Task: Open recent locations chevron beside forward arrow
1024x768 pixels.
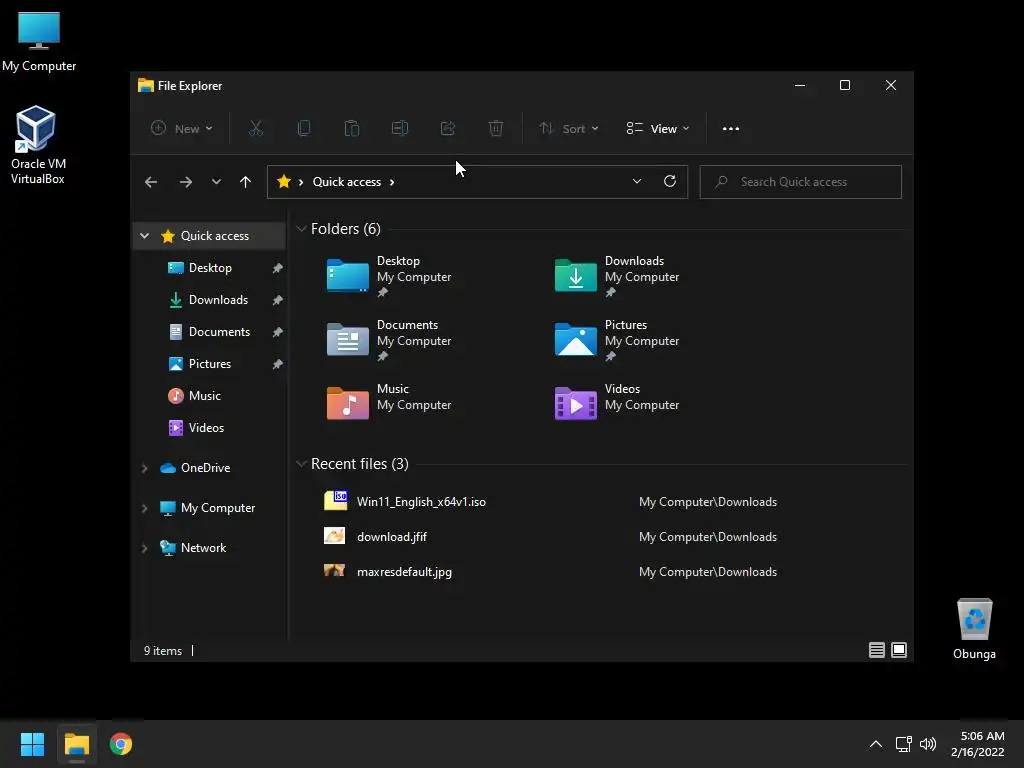Action: point(216,182)
